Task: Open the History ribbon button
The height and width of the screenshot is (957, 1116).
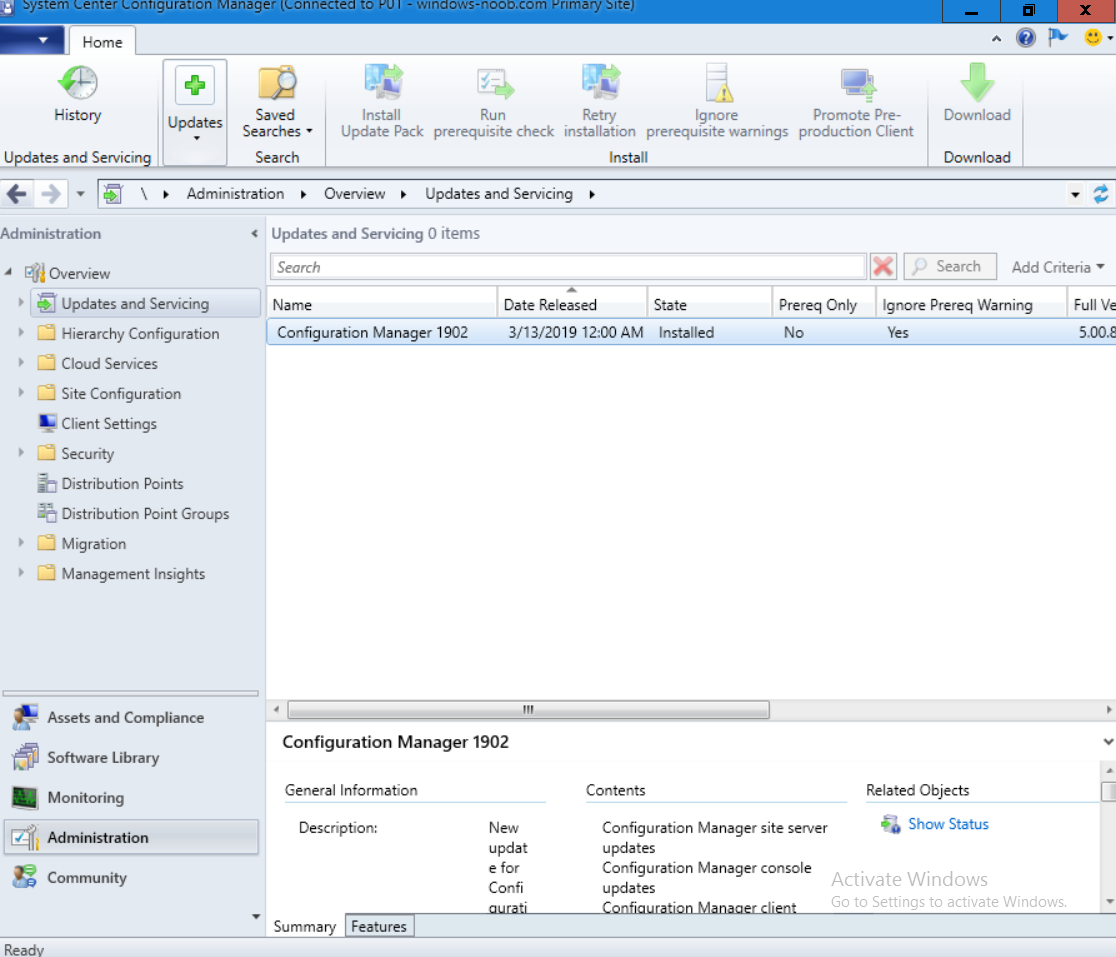Action: [x=78, y=95]
